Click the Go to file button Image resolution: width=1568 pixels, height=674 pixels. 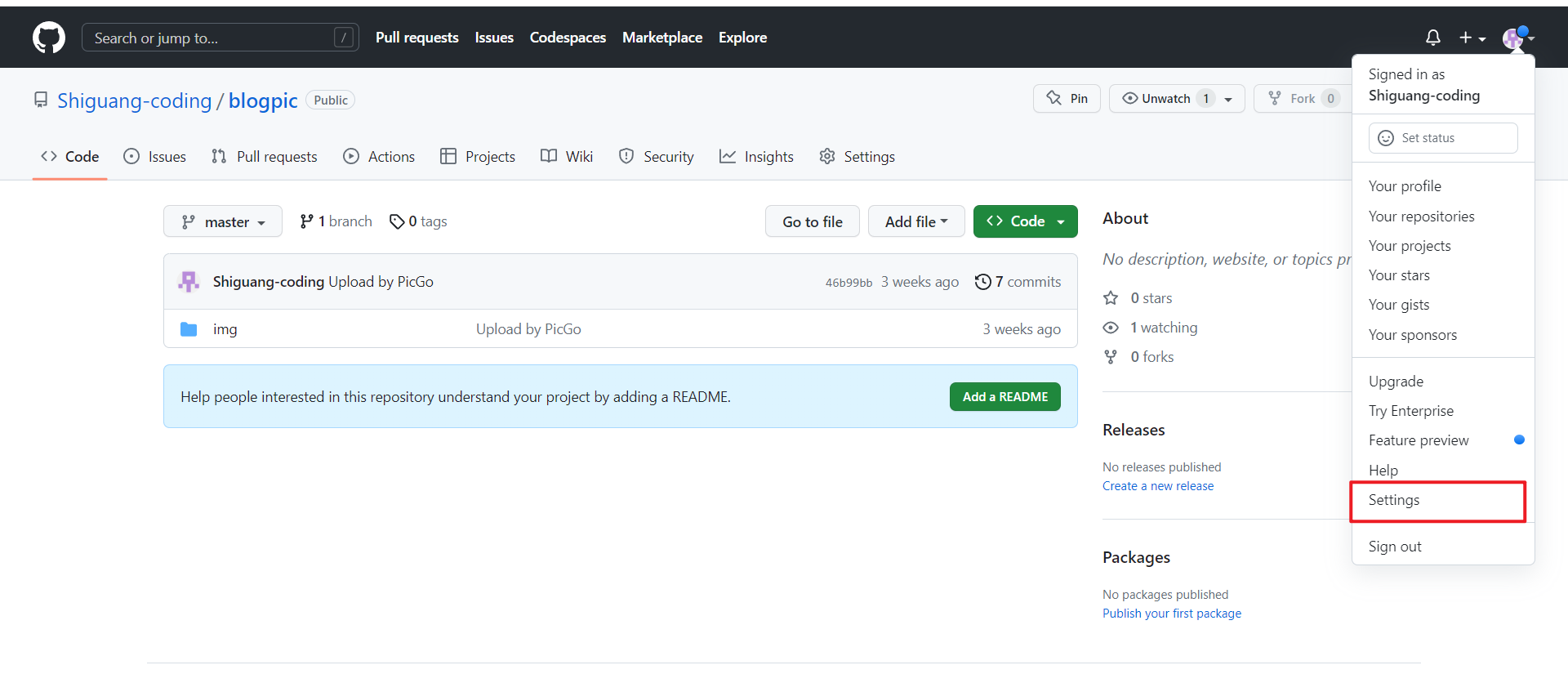[813, 221]
